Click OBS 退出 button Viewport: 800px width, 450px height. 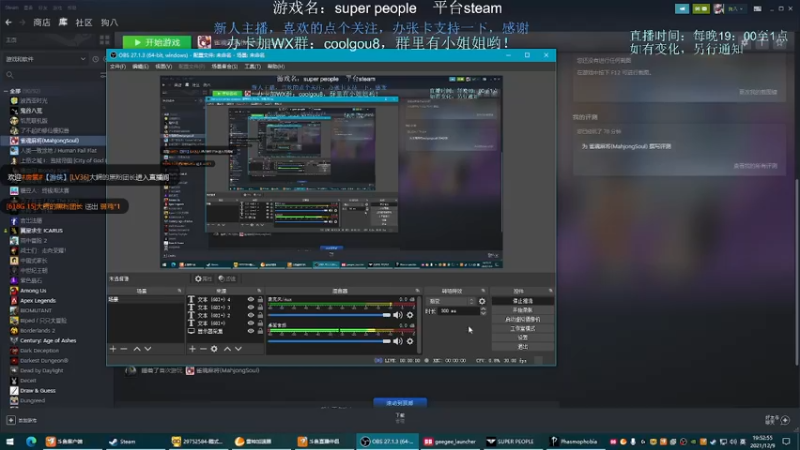[x=522, y=347]
